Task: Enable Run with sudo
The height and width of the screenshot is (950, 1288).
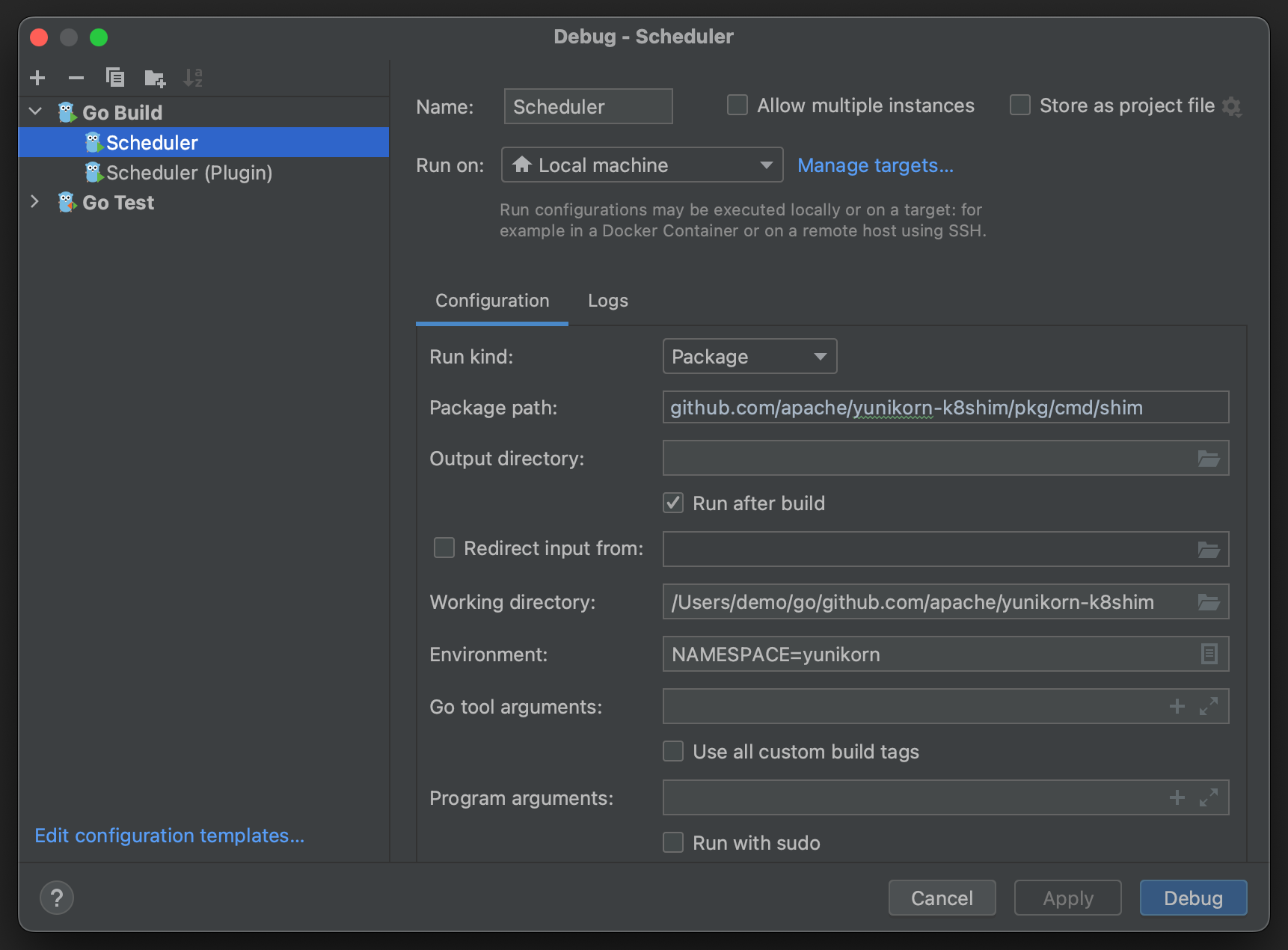Action: pyautogui.click(x=673, y=843)
